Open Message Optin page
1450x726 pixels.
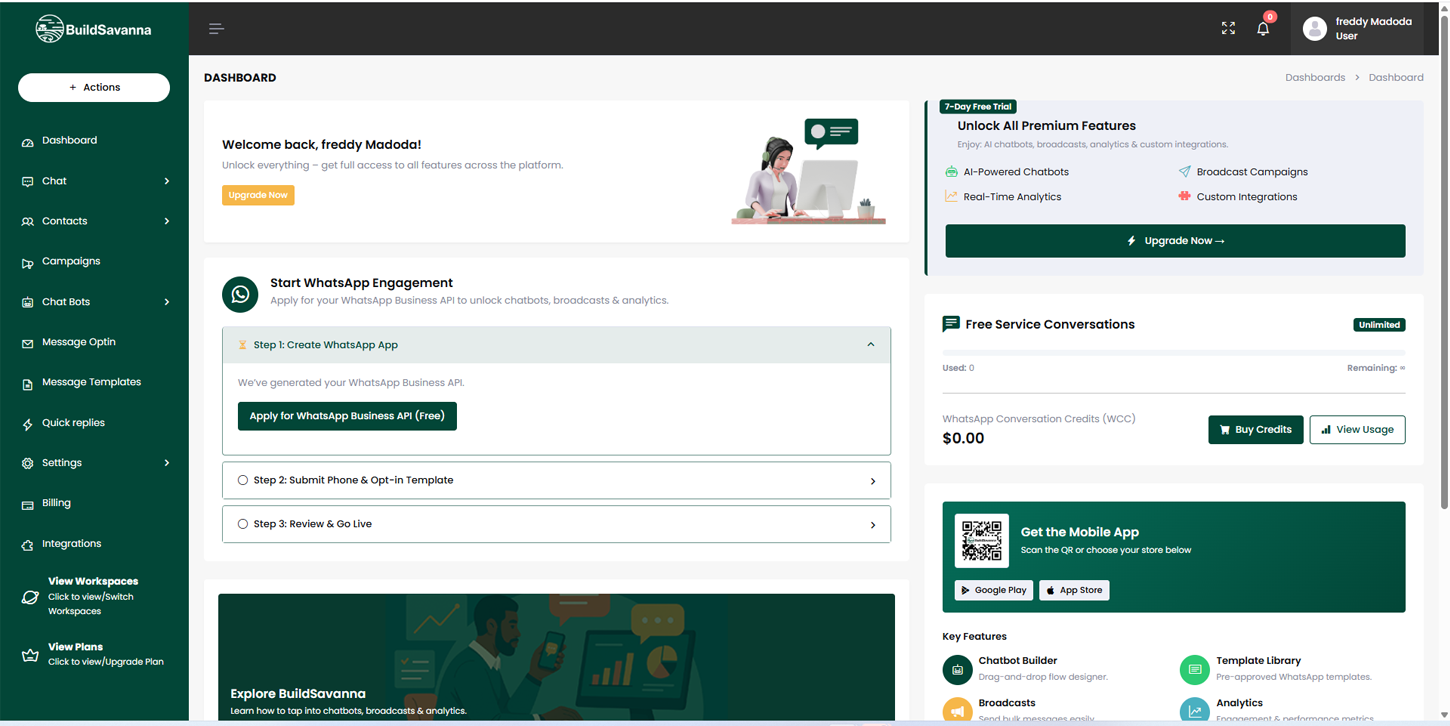click(79, 342)
